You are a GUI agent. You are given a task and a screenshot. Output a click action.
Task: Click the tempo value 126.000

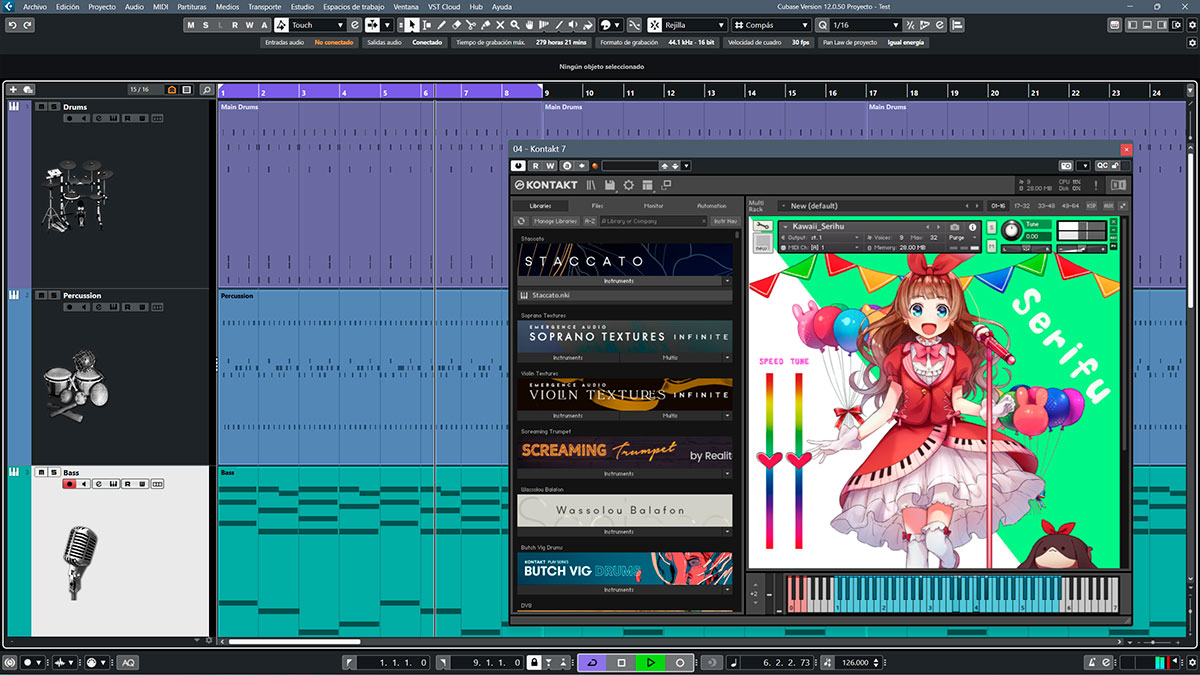tap(855, 662)
